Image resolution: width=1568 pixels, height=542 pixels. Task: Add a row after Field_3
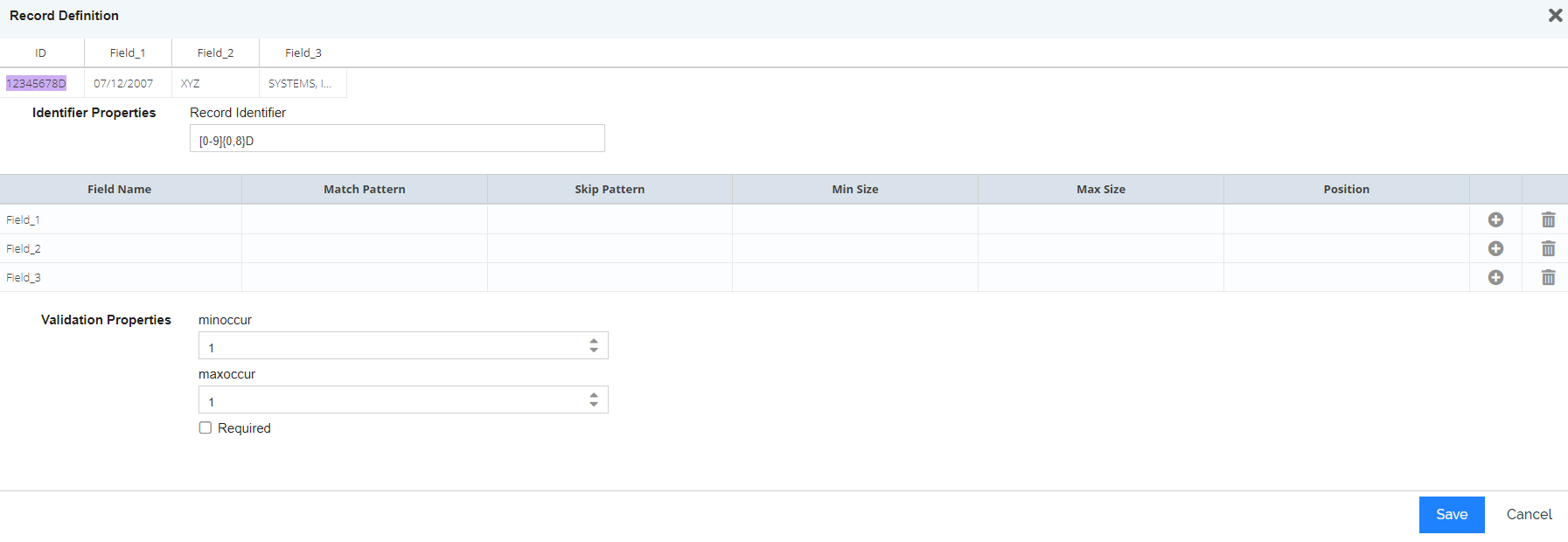(x=1495, y=277)
